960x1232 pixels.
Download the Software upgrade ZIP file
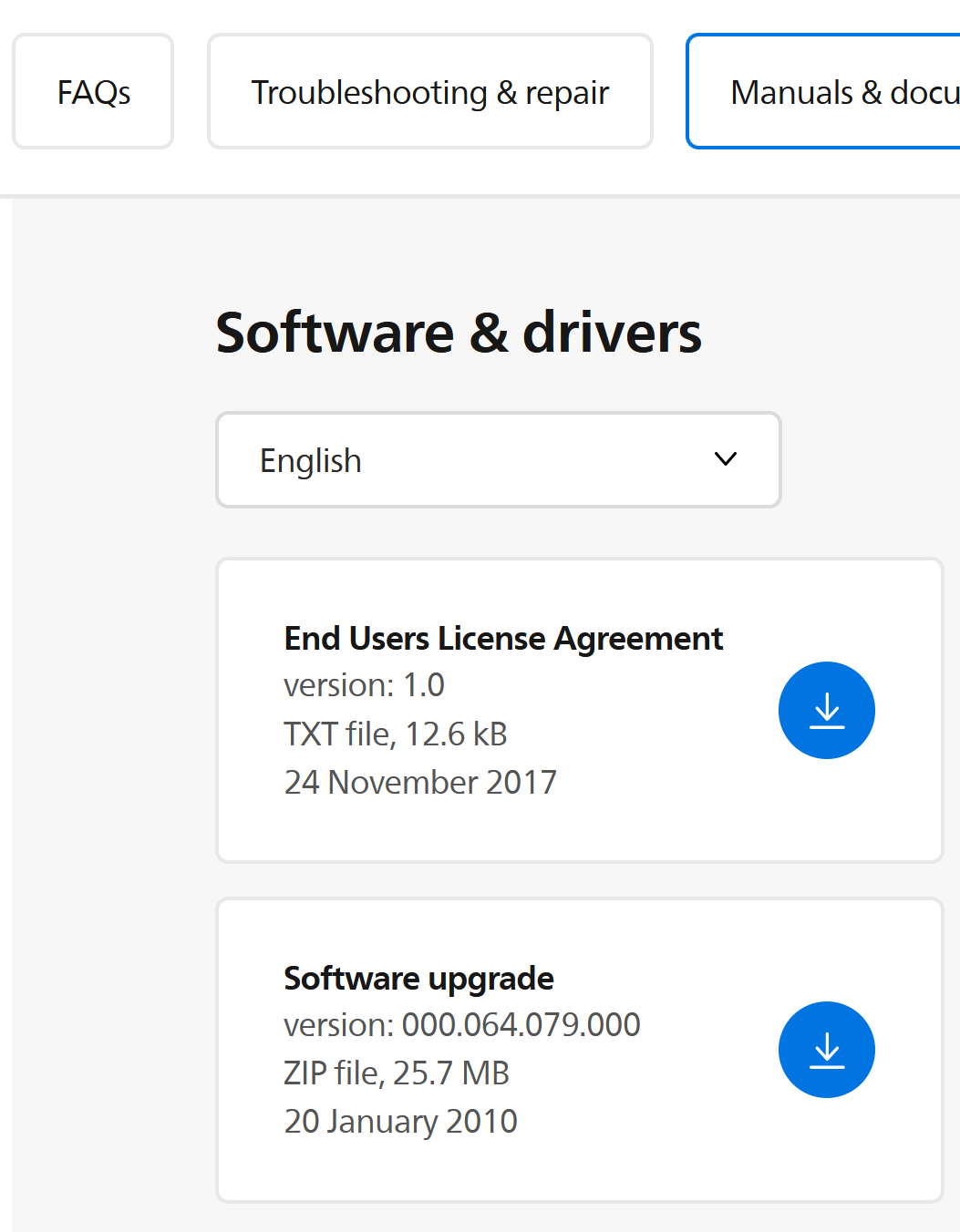826,1050
